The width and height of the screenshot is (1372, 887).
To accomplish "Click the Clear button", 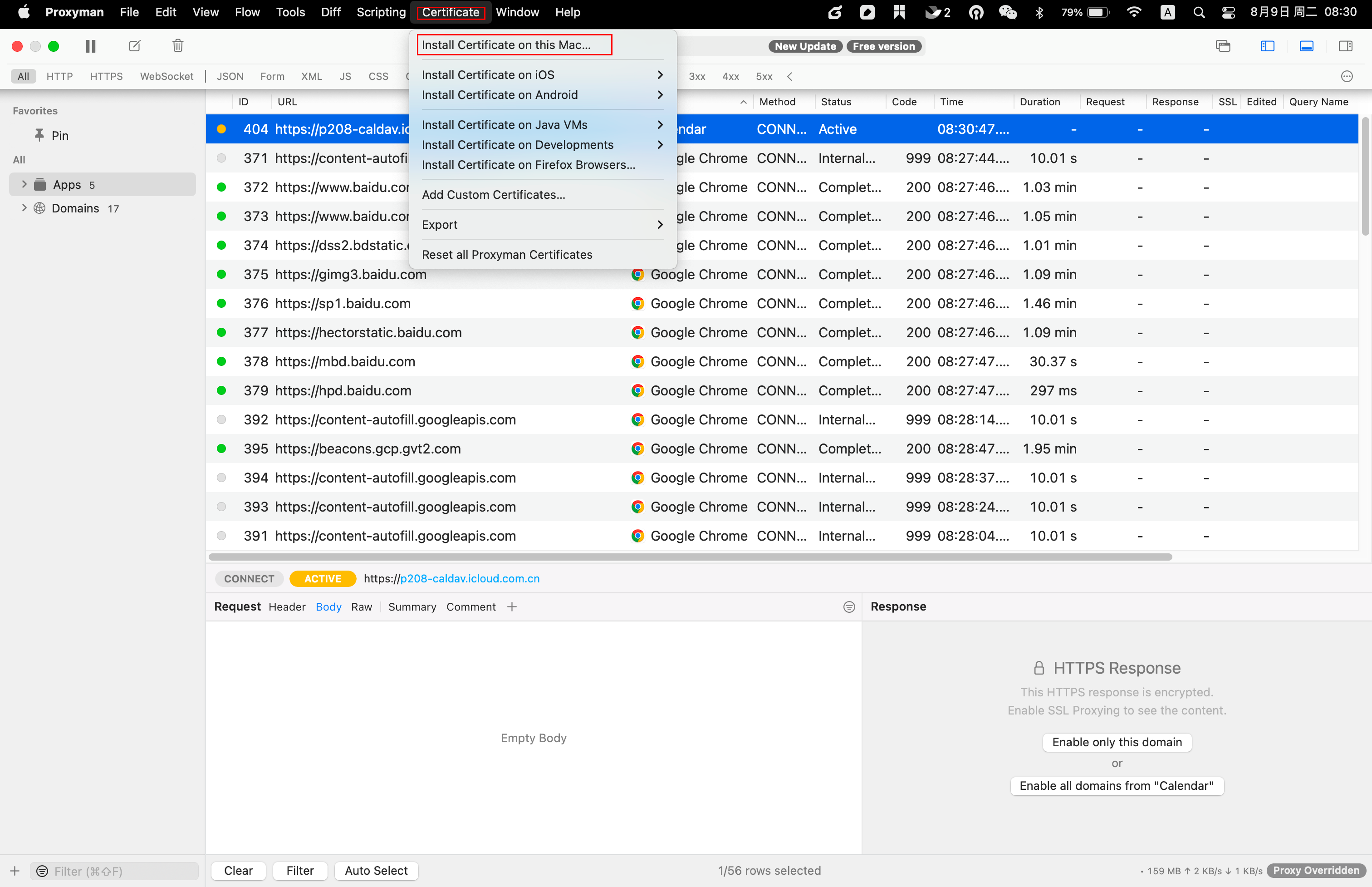I will click(x=238, y=870).
